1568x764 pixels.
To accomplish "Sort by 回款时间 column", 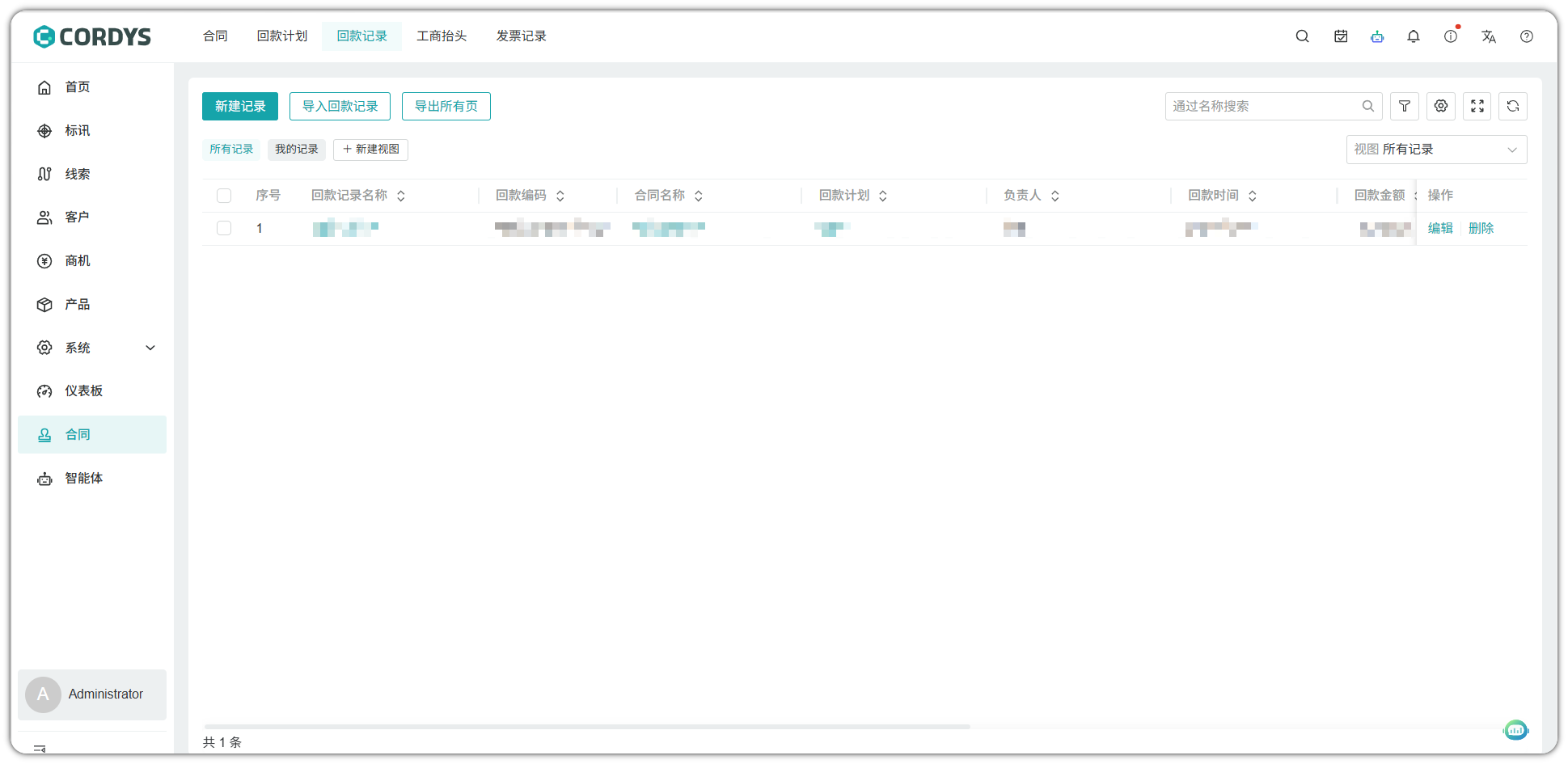I will point(1253,196).
